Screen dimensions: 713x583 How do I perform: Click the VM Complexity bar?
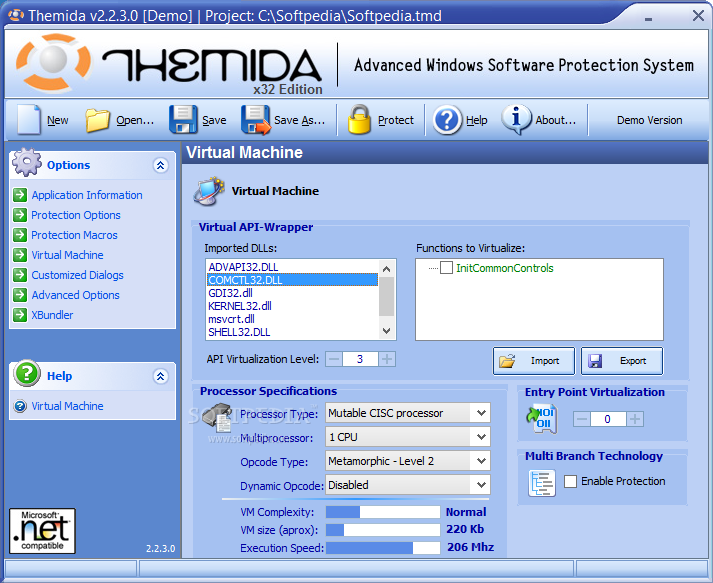(x=383, y=512)
